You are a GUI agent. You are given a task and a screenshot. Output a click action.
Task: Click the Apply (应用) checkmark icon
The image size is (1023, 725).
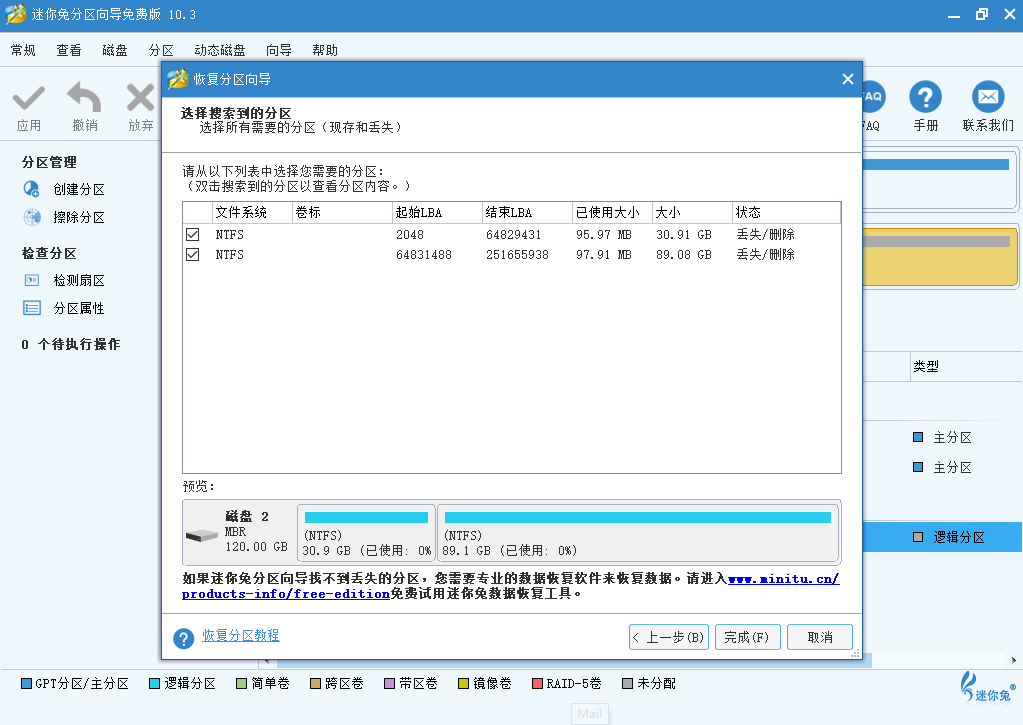29,99
